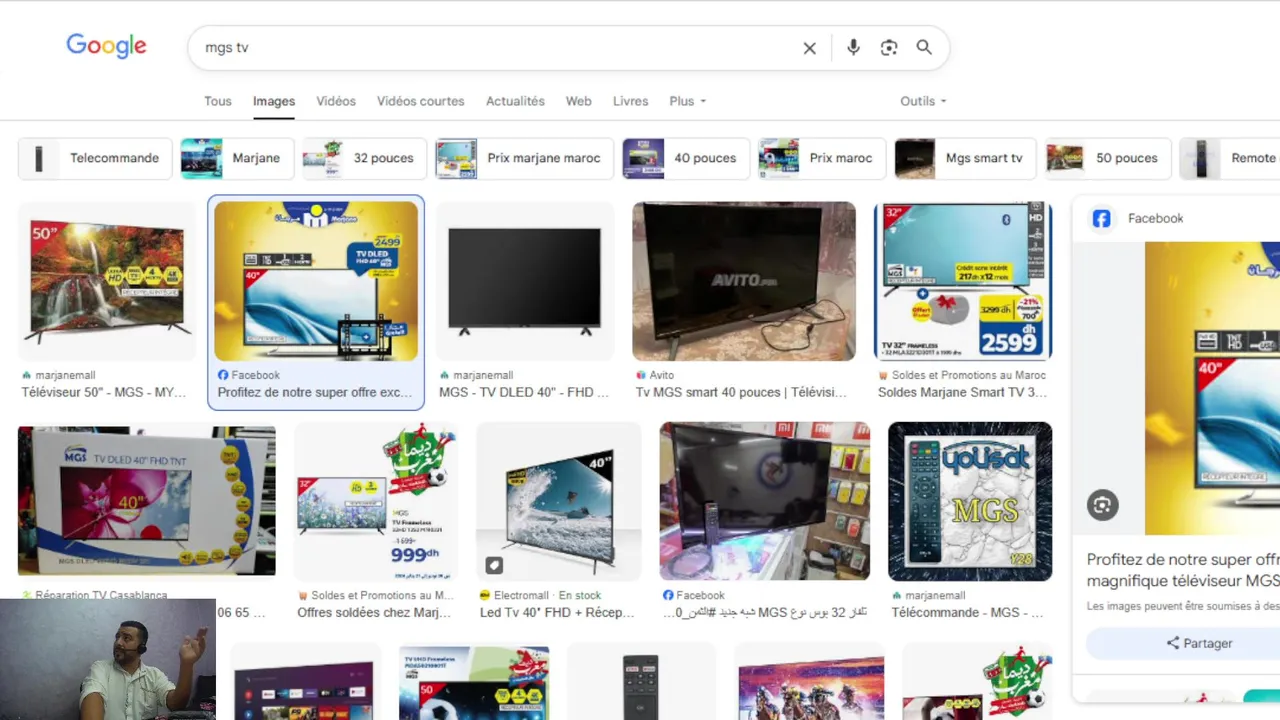This screenshot has height=720, width=1280.
Task: Open Google Lens image search
Action: click(889, 48)
